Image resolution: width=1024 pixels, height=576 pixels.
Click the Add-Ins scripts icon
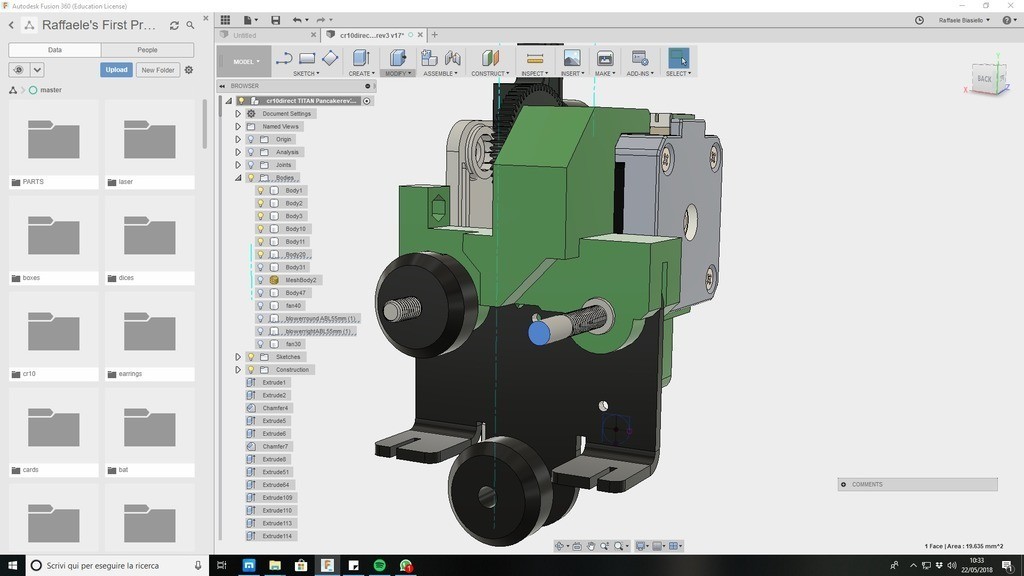[x=639, y=58]
